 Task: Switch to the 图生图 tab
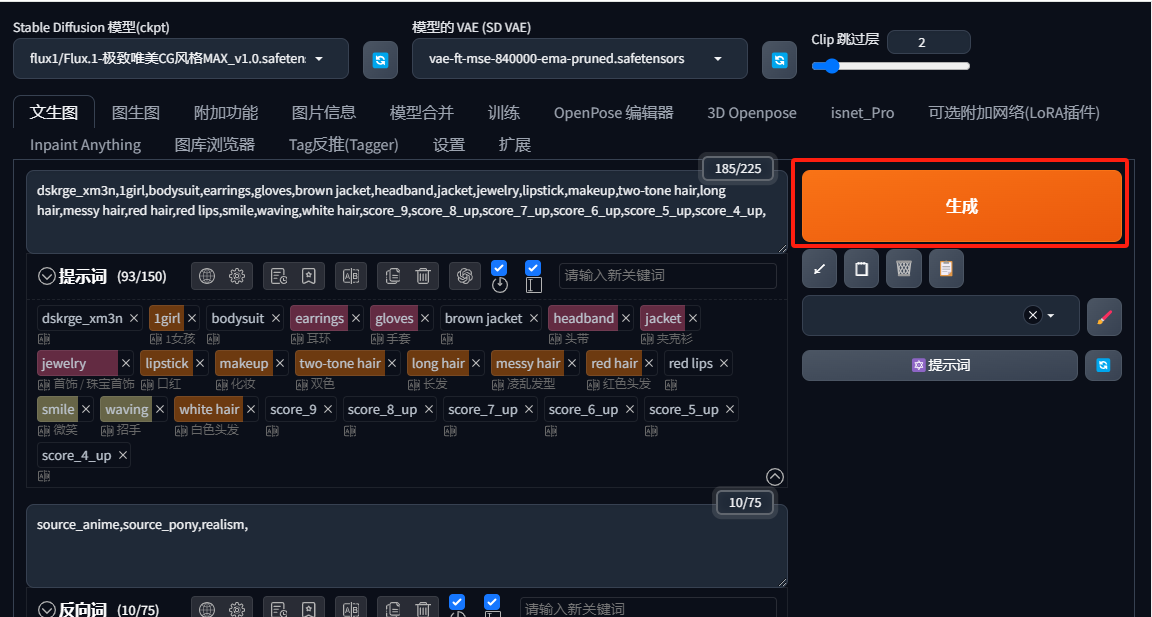point(136,112)
